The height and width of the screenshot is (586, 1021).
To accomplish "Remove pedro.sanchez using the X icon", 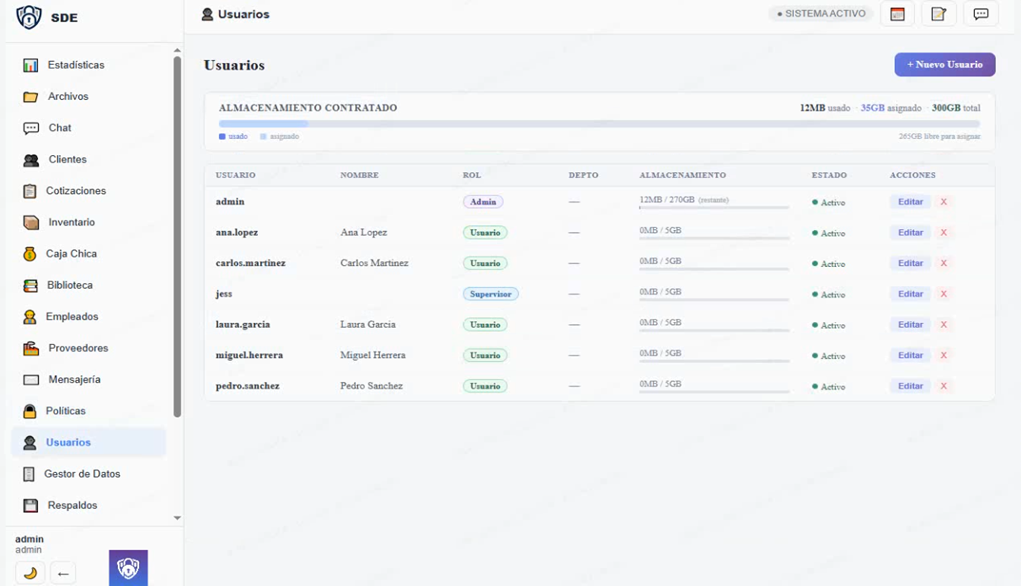I will pos(943,386).
